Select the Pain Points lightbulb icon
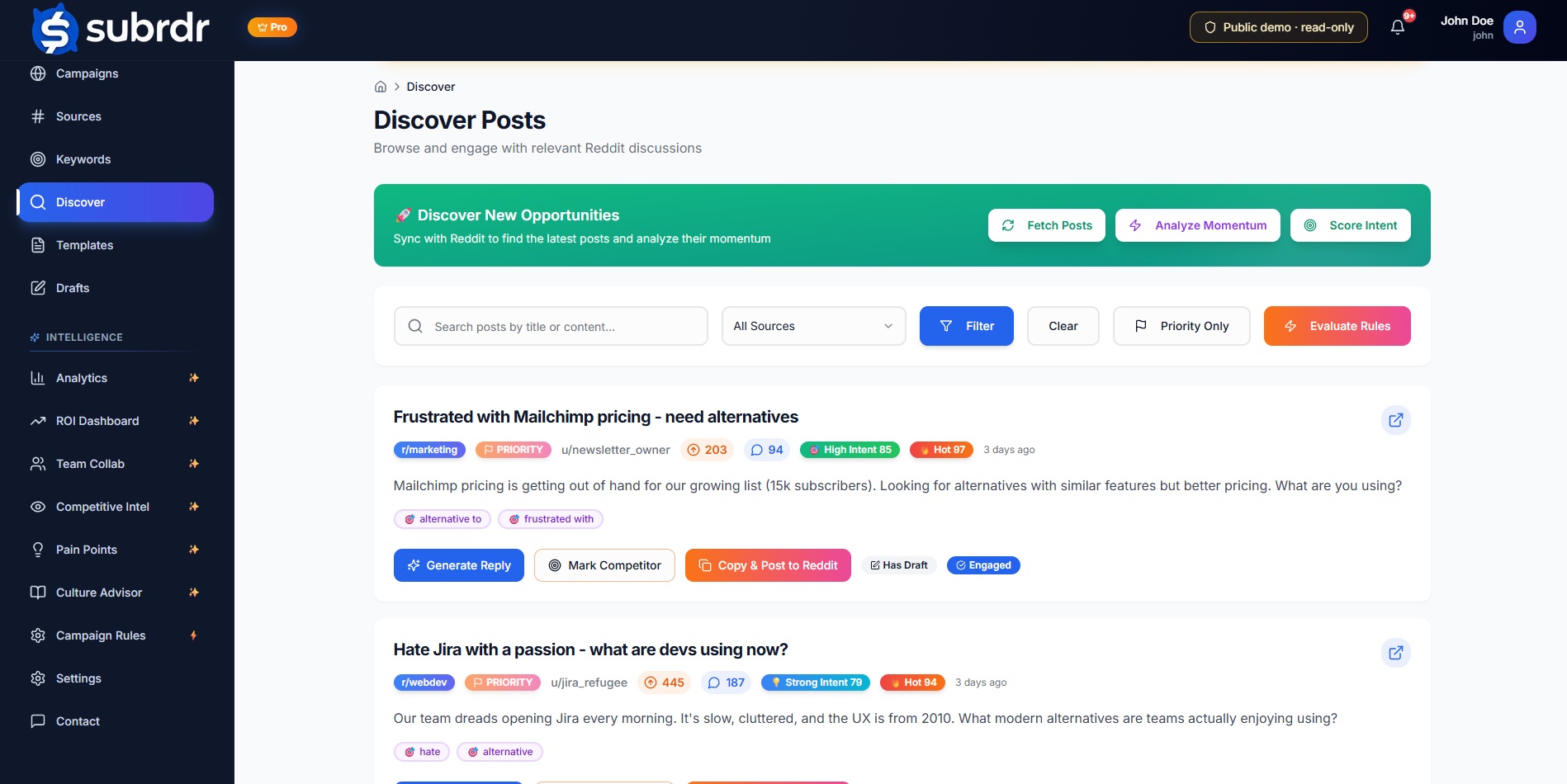 click(x=38, y=550)
